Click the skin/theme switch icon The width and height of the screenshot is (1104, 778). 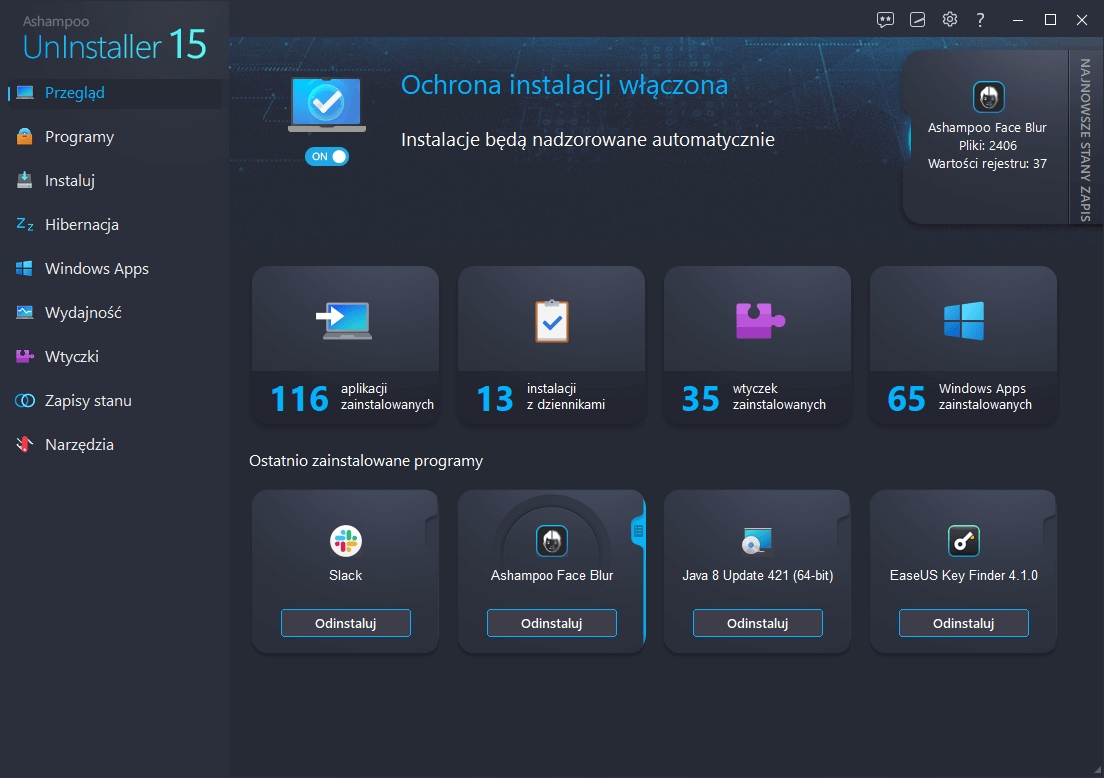coord(917,20)
